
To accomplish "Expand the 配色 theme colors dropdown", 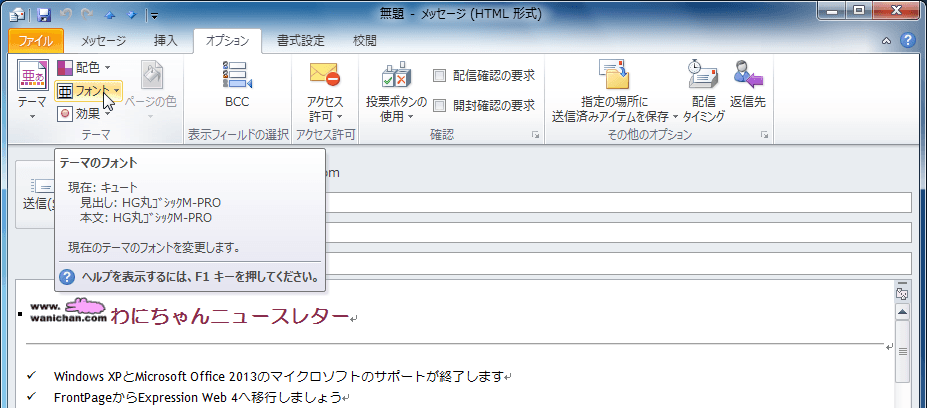I will [x=83, y=69].
